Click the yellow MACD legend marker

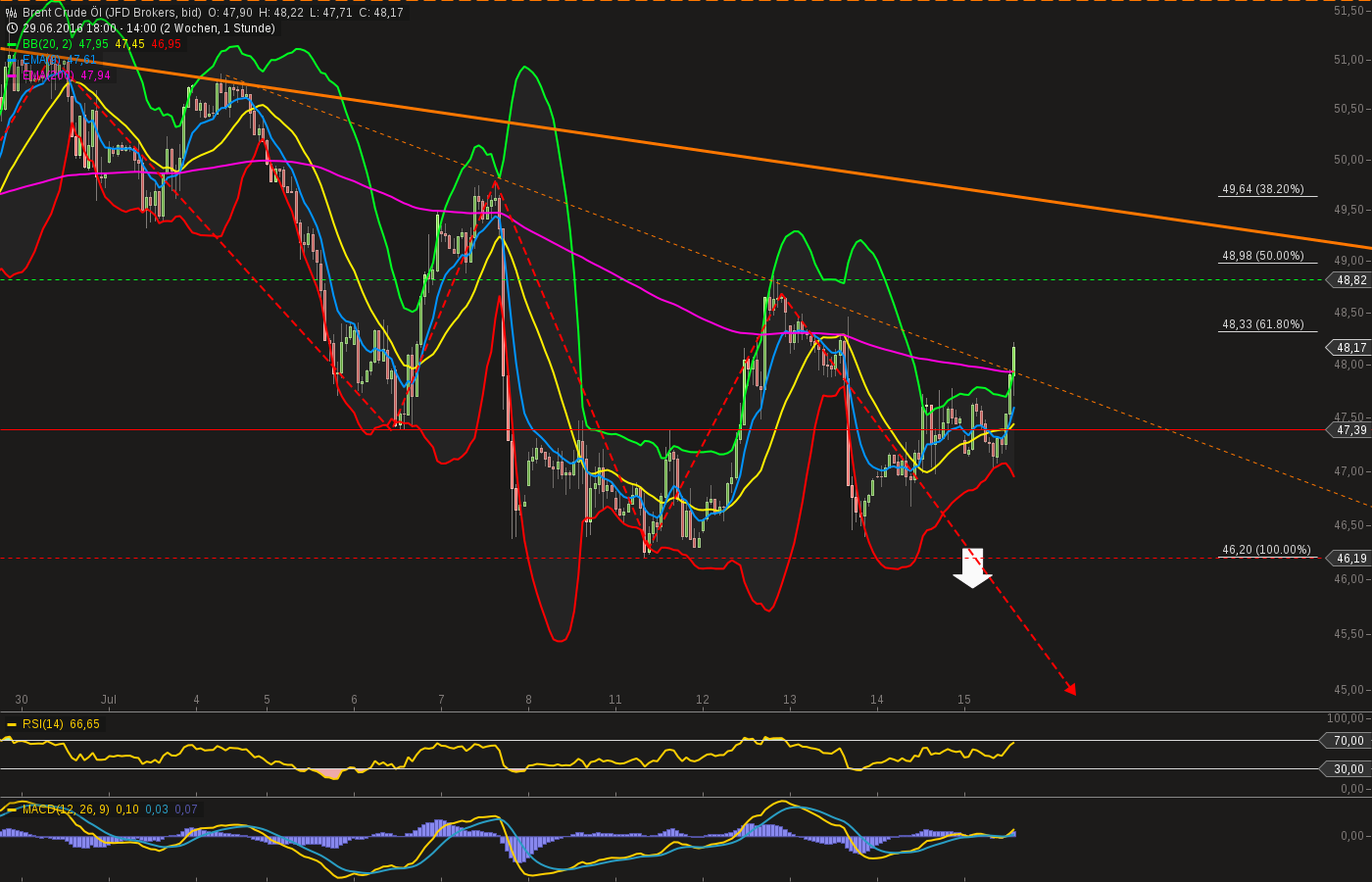click(12, 809)
